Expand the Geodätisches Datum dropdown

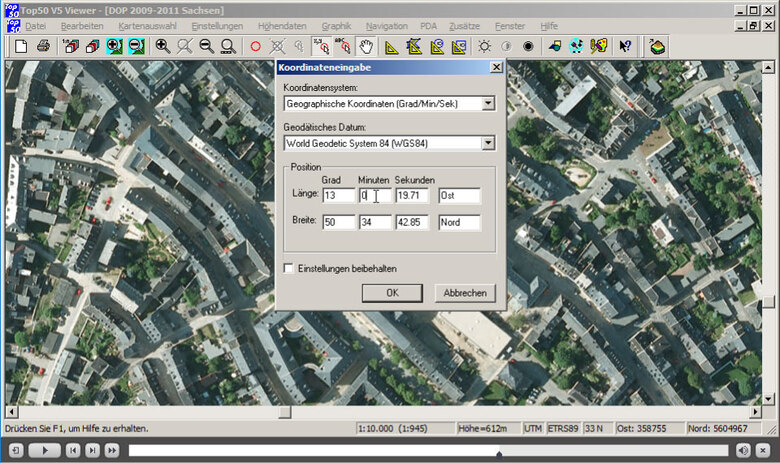[x=488, y=143]
